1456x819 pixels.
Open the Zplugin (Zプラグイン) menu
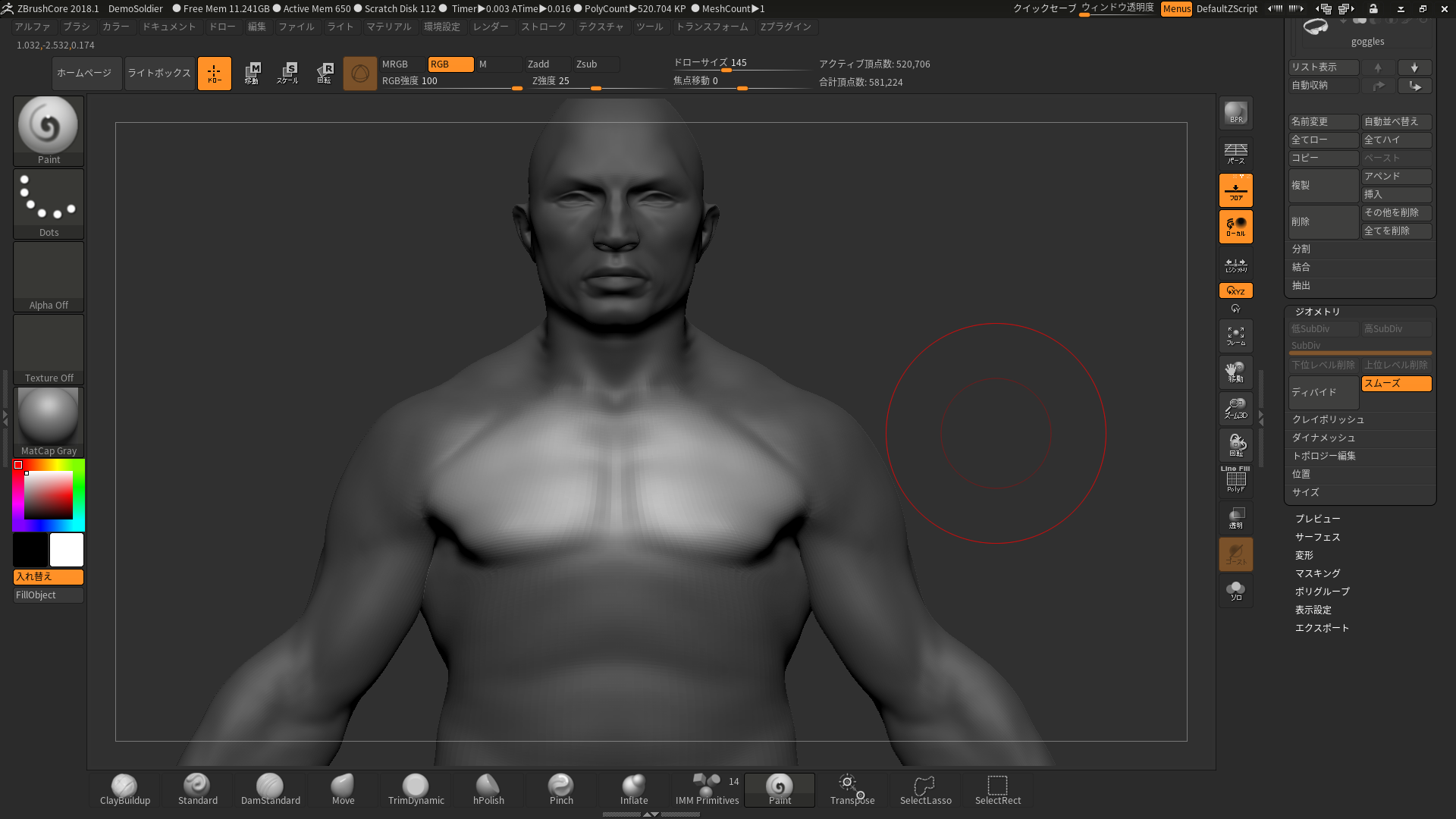(x=786, y=27)
